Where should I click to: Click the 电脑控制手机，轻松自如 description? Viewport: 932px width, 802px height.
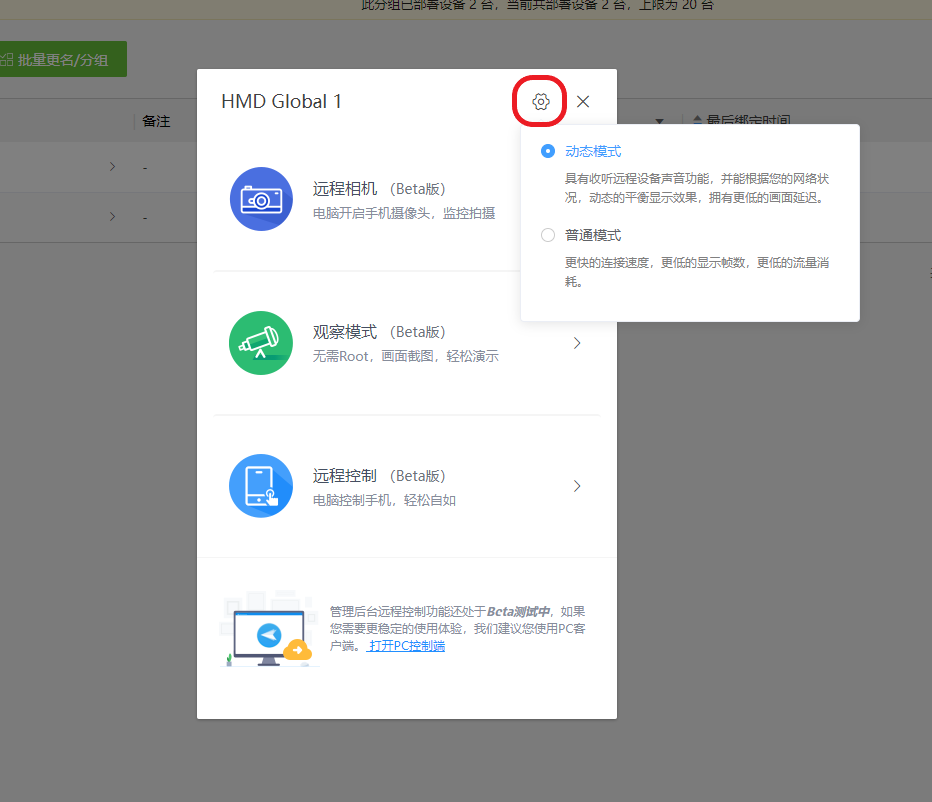coord(384,500)
